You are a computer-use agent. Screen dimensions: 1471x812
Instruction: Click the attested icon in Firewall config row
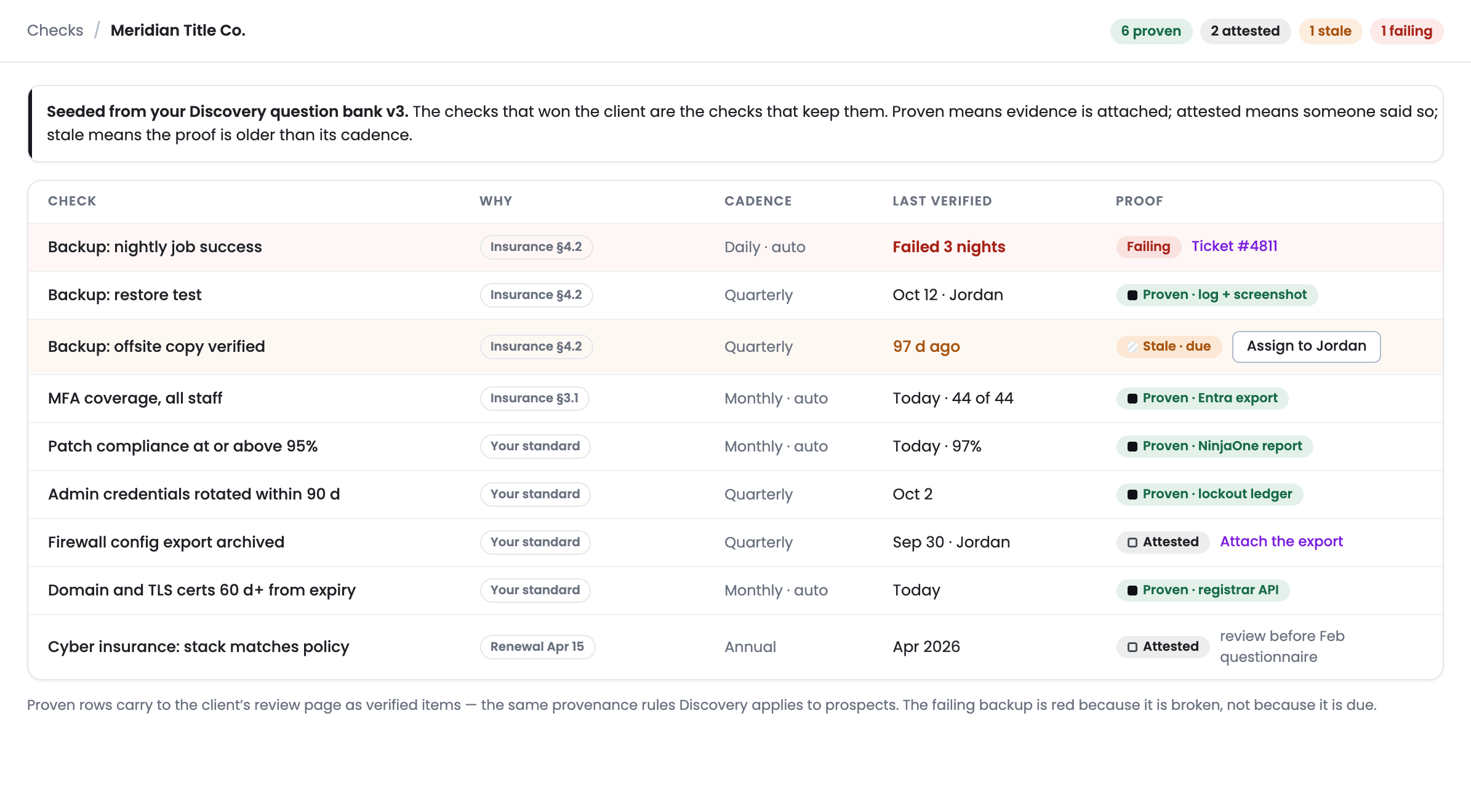tap(1132, 542)
